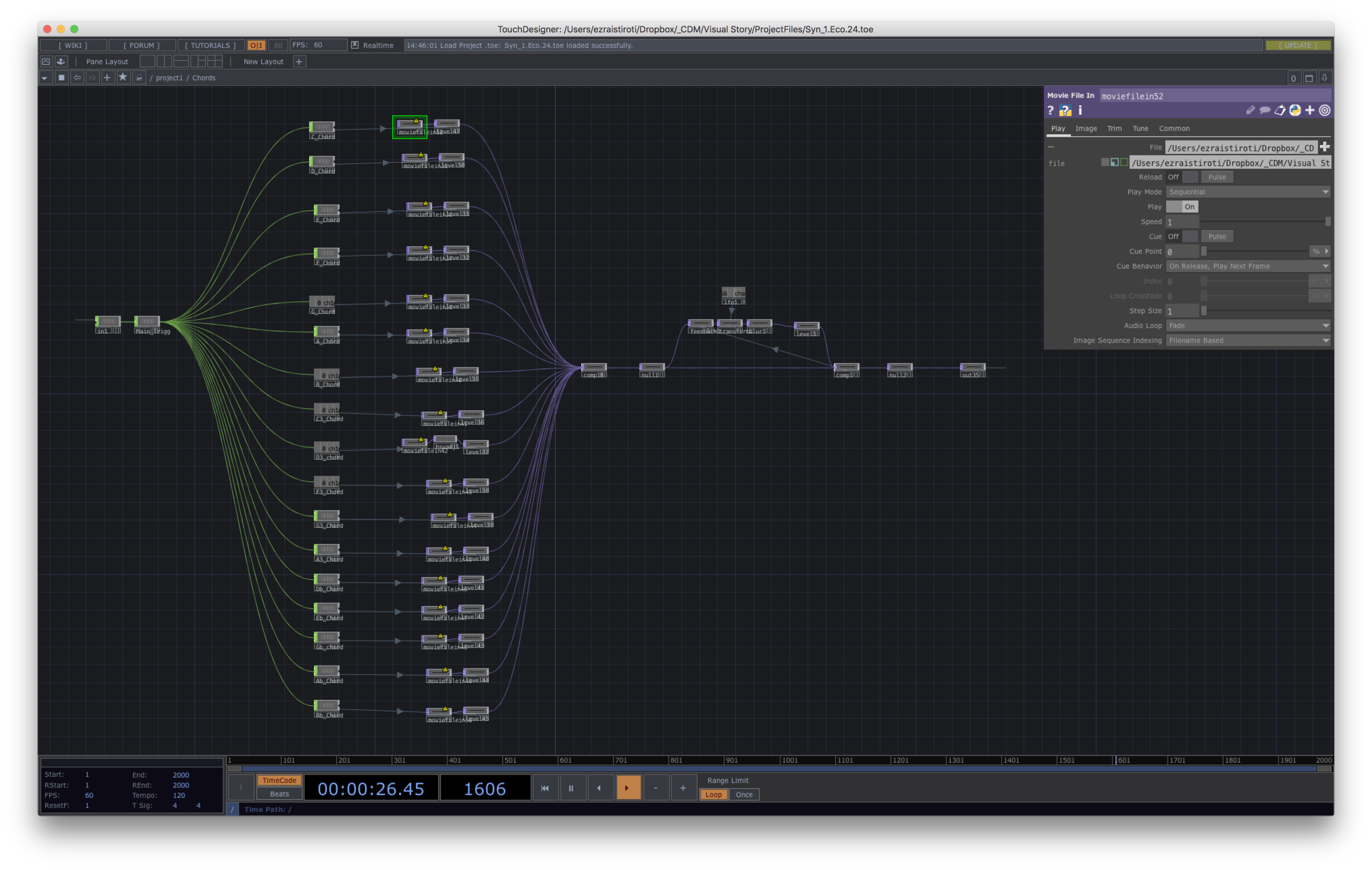Click the Reload Pulse button
1372x870 pixels.
point(1217,177)
